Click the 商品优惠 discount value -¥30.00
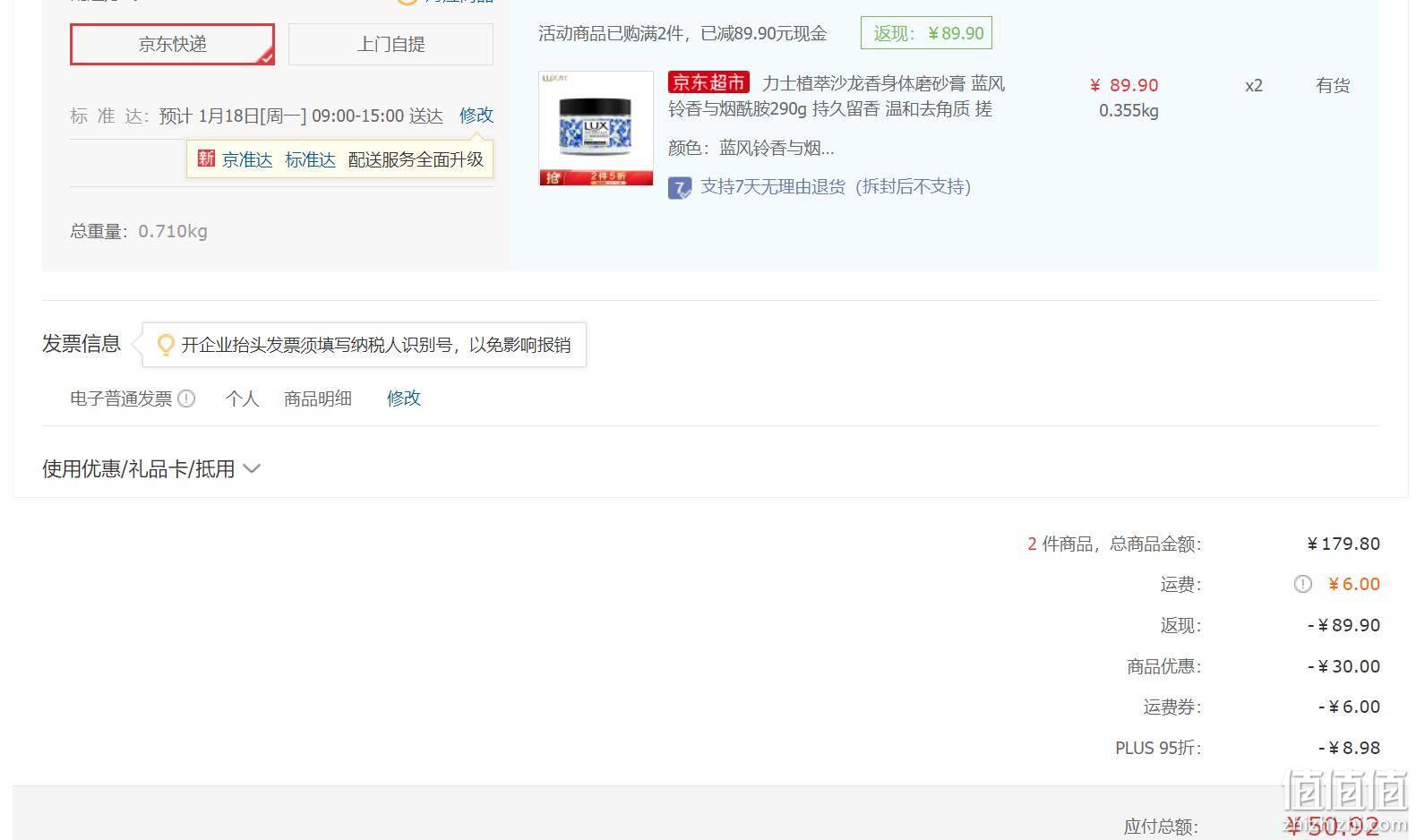The image size is (1416, 840). [1343, 666]
